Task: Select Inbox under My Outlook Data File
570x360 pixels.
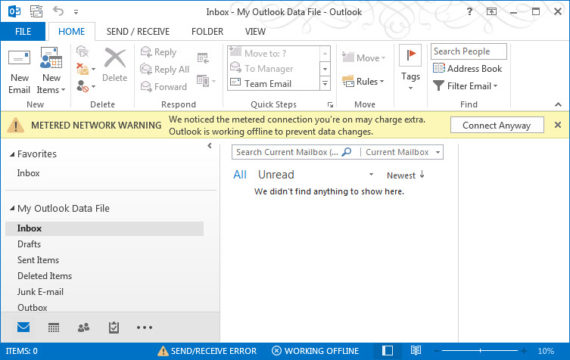Action: coord(105,228)
